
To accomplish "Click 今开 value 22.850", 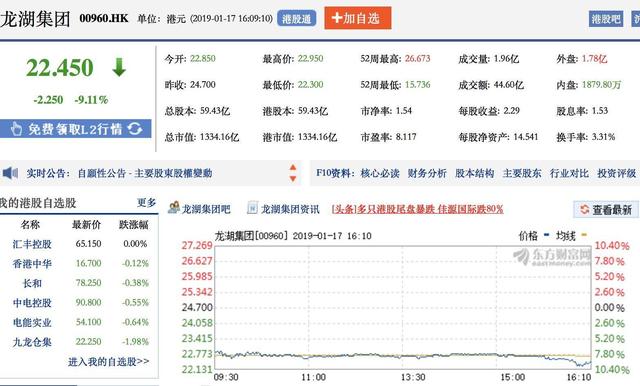I will click(x=203, y=58).
